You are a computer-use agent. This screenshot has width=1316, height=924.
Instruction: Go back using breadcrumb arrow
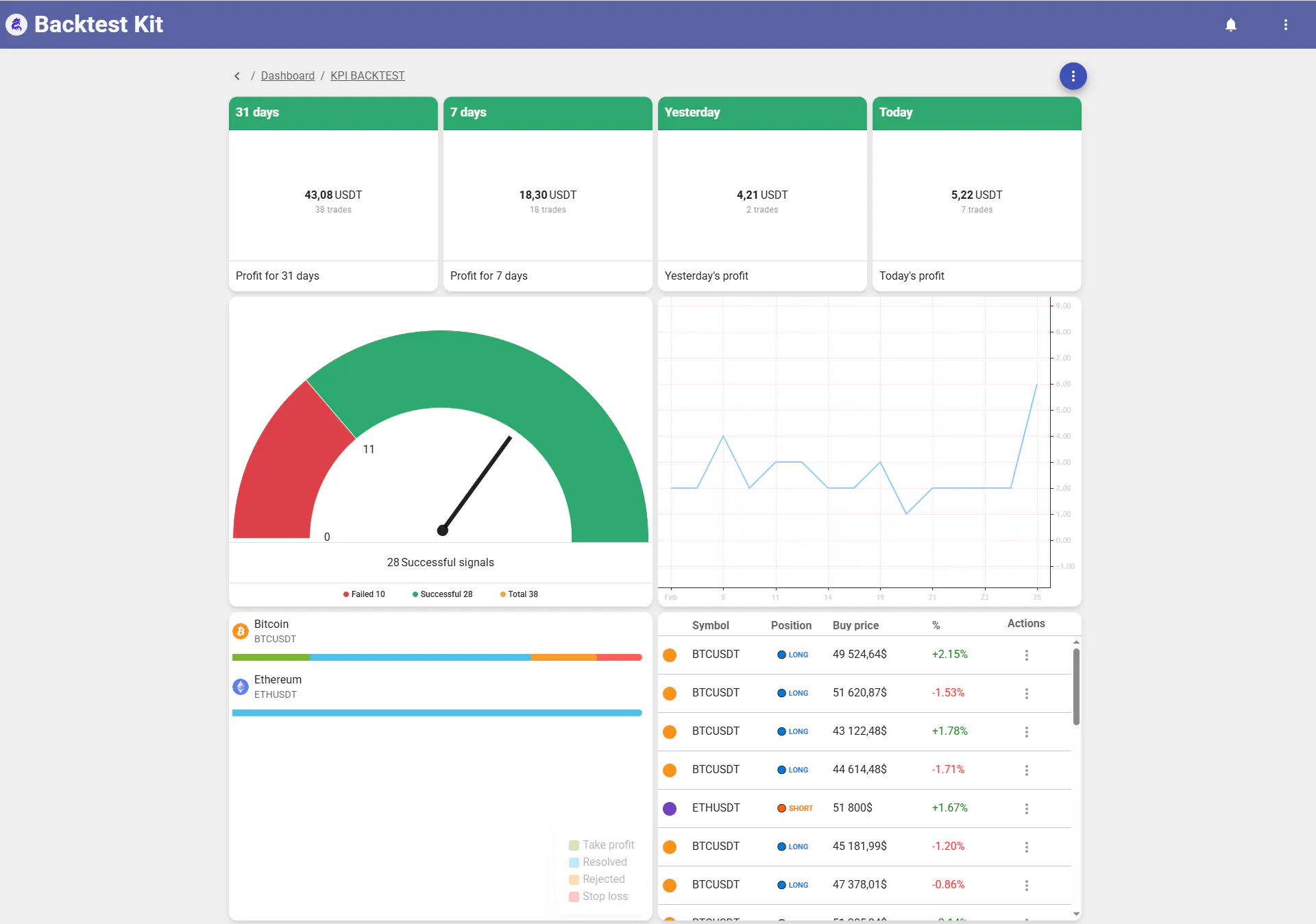237,76
